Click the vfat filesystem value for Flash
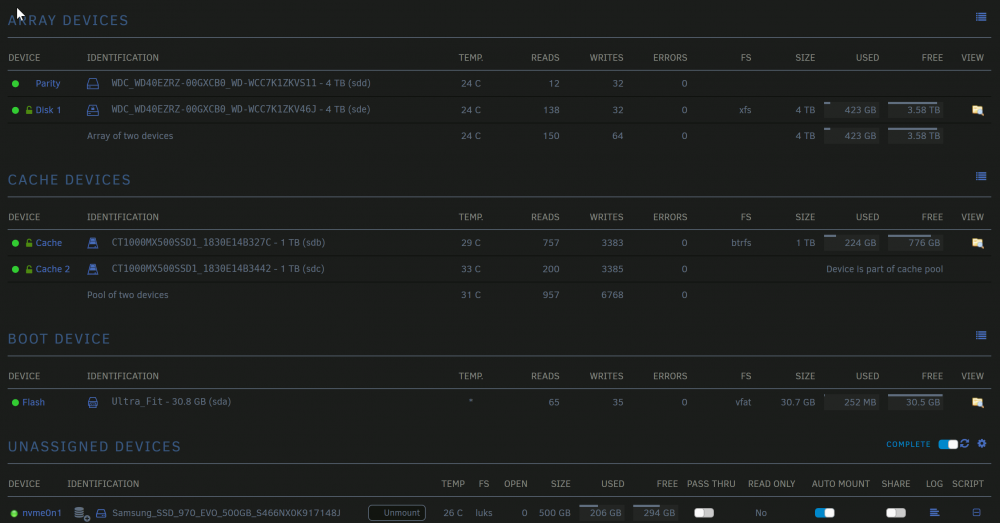 (743, 402)
